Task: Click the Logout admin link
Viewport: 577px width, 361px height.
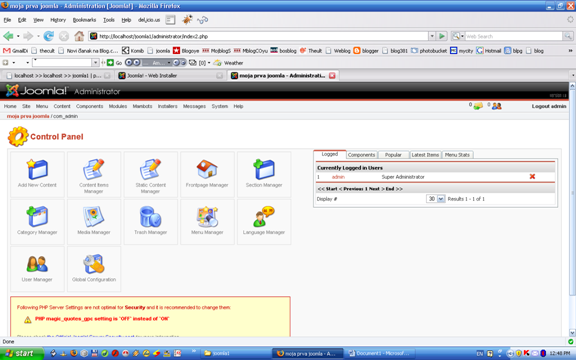Action: pos(549,106)
